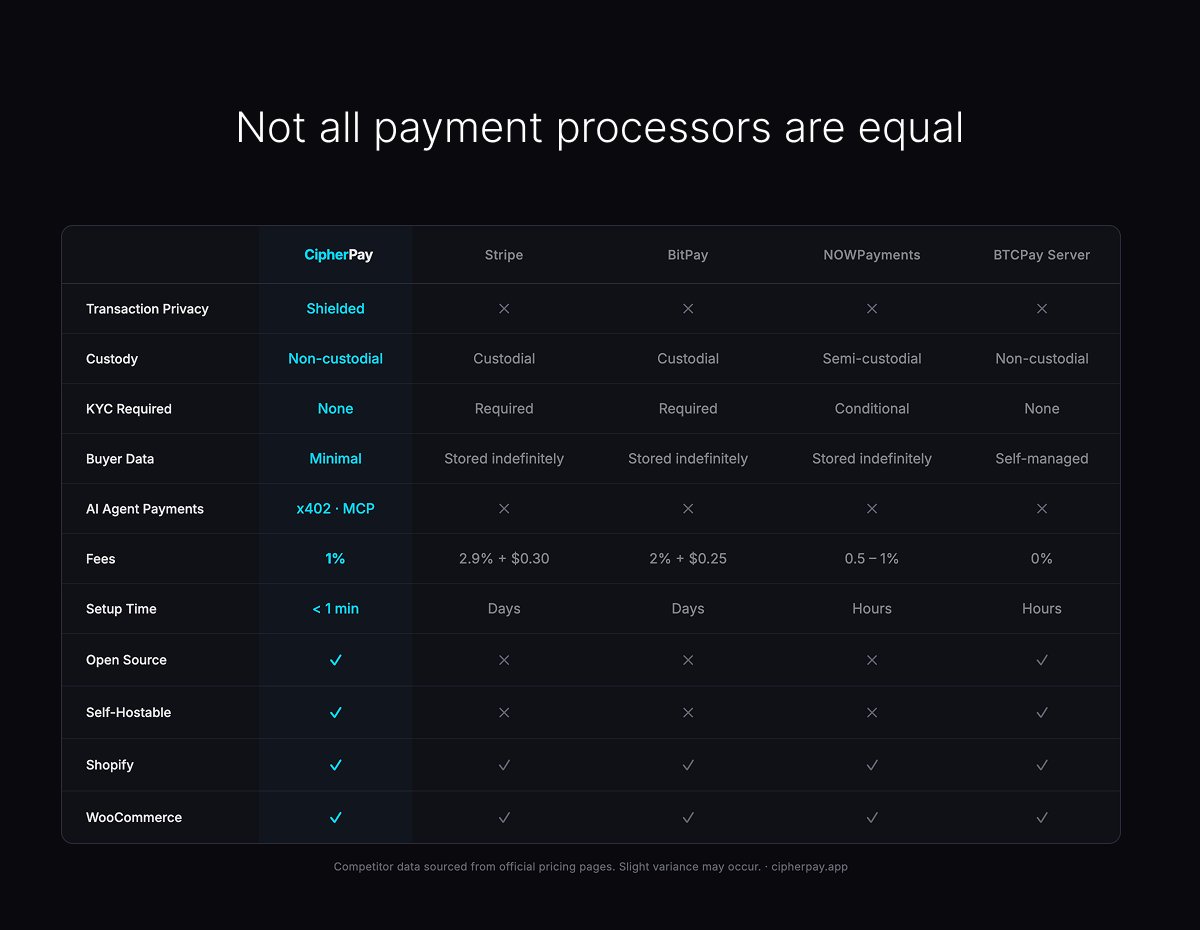
Task: Click the Shopify row label
Action: pyautogui.click(x=110, y=765)
